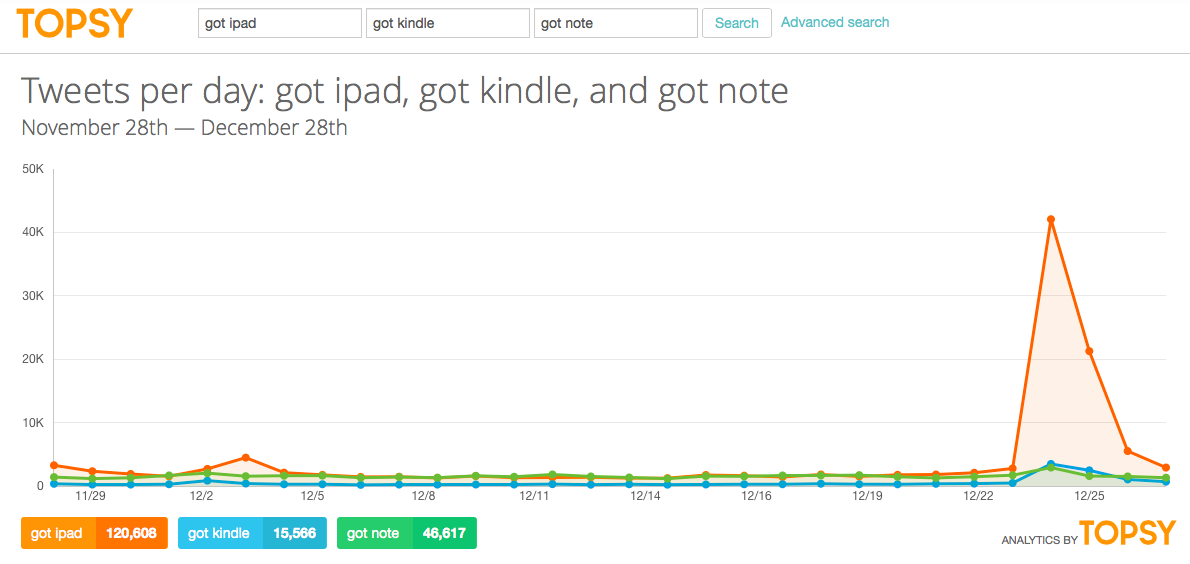The height and width of the screenshot is (564, 1190).
Task: Click the orange data point near 20K
Action: 1089,351
